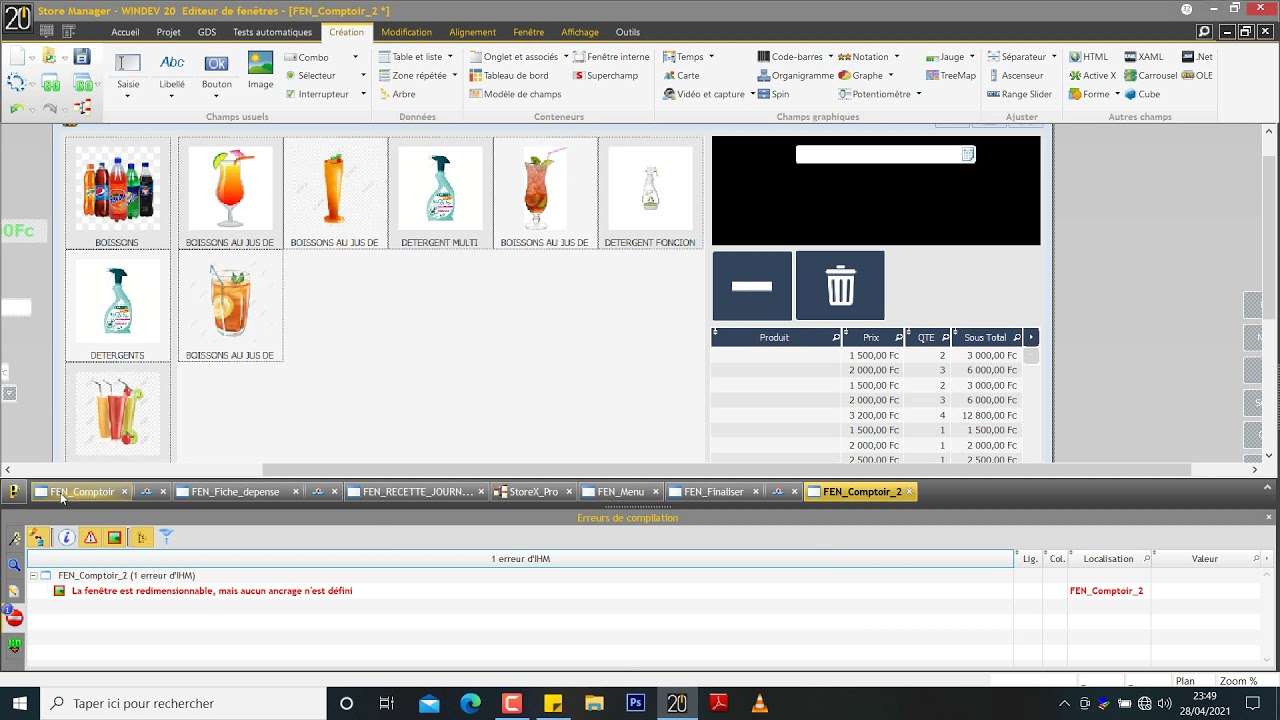Insert a XAML control

(x=1143, y=57)
